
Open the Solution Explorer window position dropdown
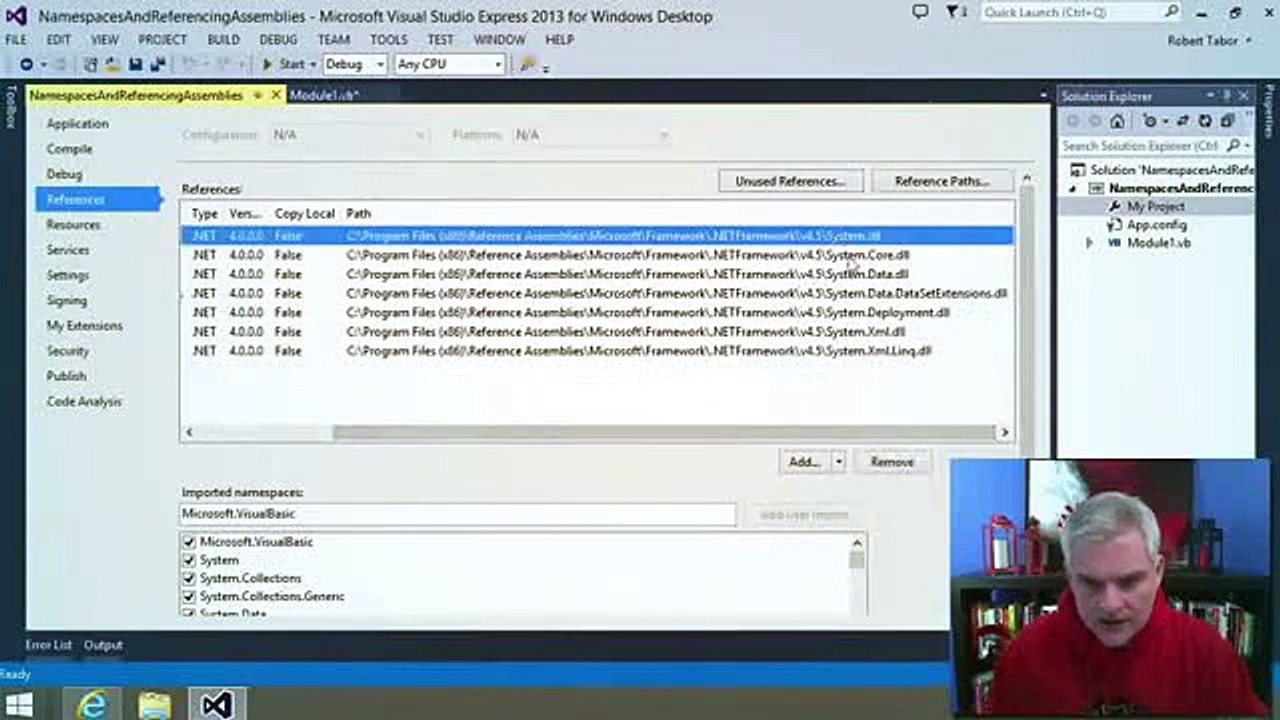(x=1212, y=96)
